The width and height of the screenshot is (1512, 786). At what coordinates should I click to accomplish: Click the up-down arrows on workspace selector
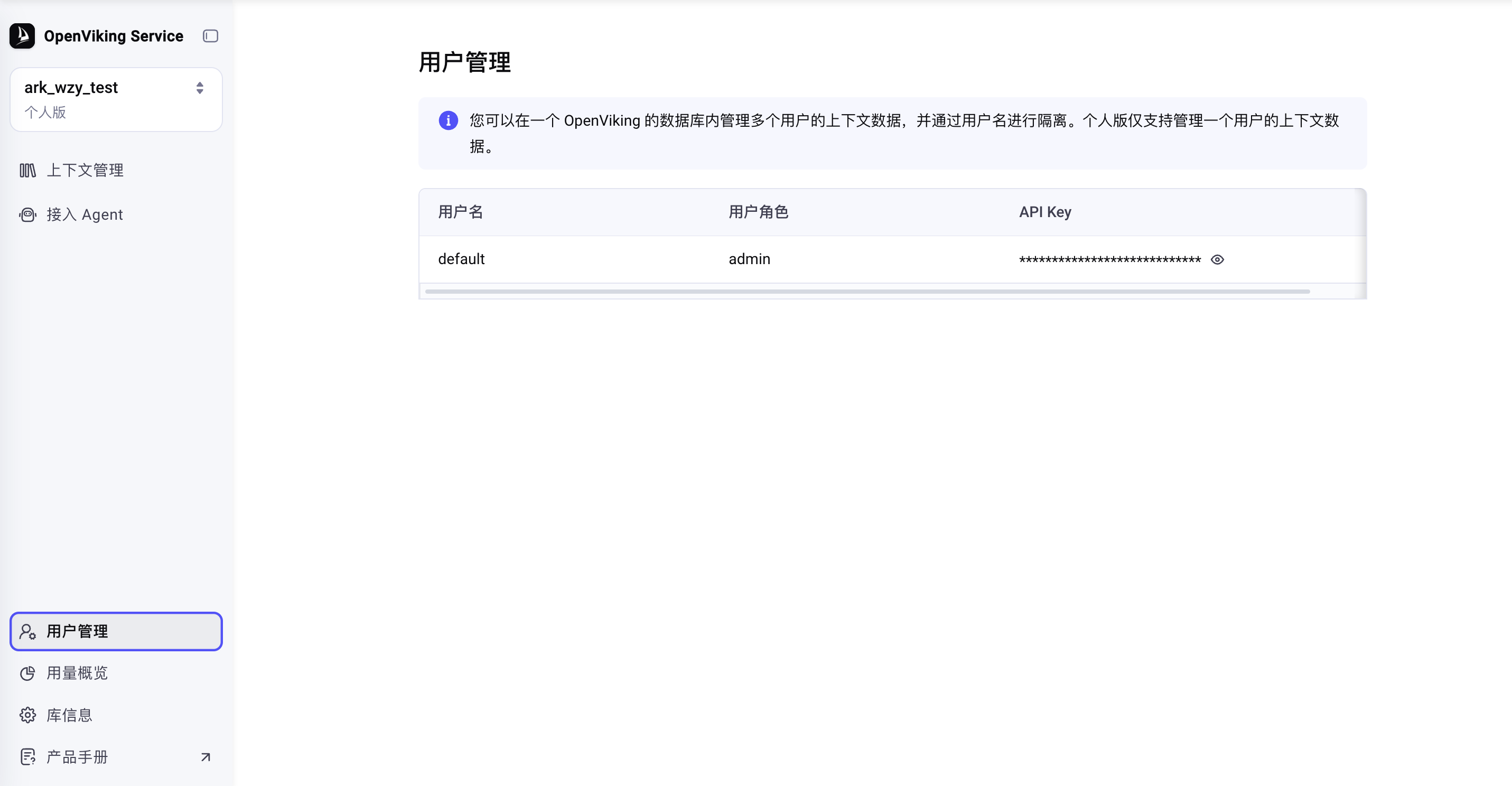[x=200, y=88]
